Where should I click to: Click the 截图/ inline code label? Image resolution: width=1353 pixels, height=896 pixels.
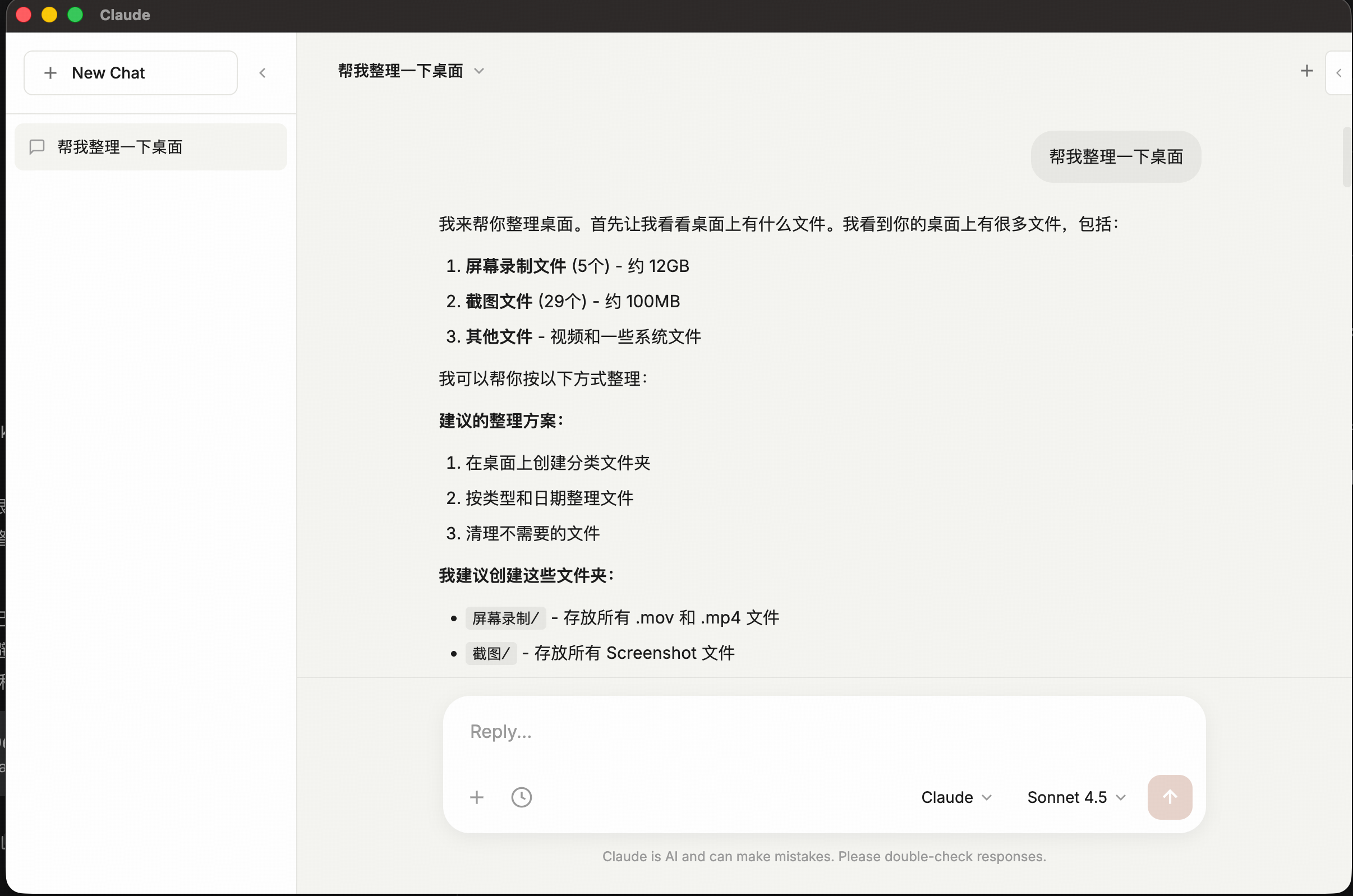tap(490, 653)
